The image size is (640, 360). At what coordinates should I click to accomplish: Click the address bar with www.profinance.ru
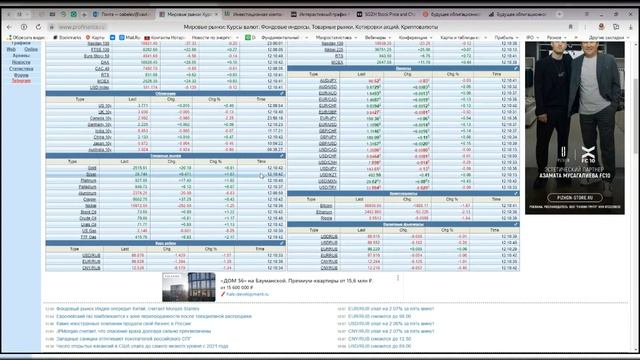(x=82, y=27)
